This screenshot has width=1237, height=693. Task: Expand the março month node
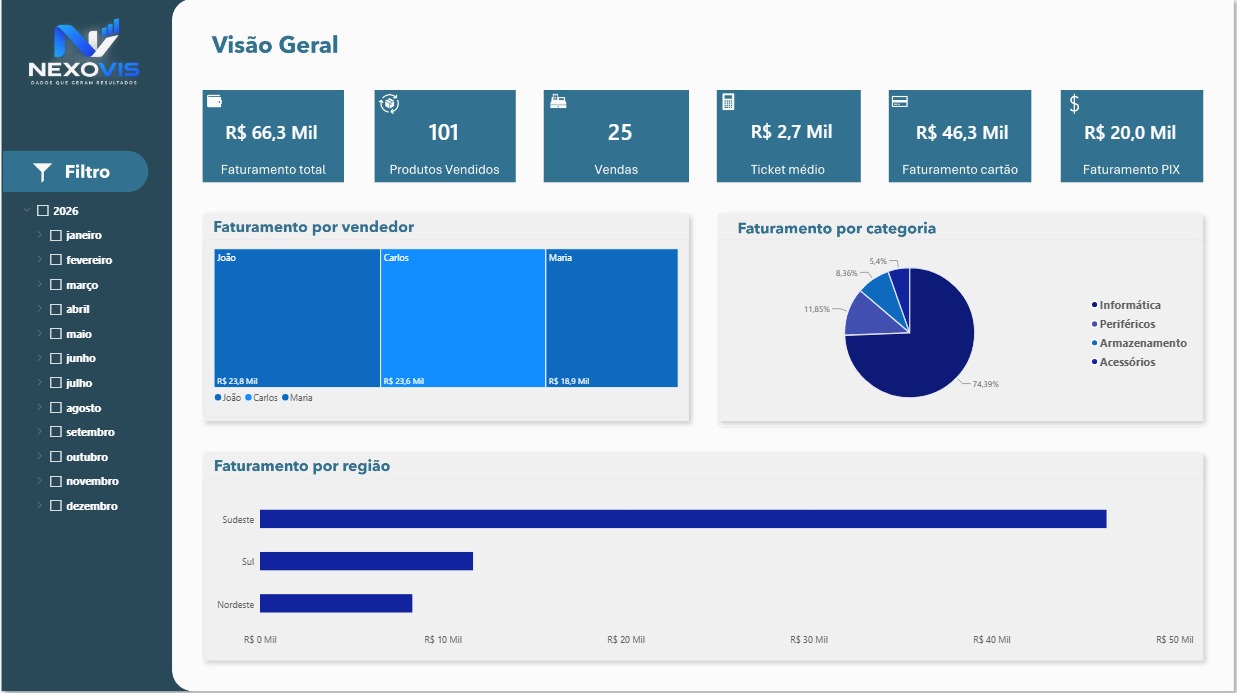(x=40, y=285)
